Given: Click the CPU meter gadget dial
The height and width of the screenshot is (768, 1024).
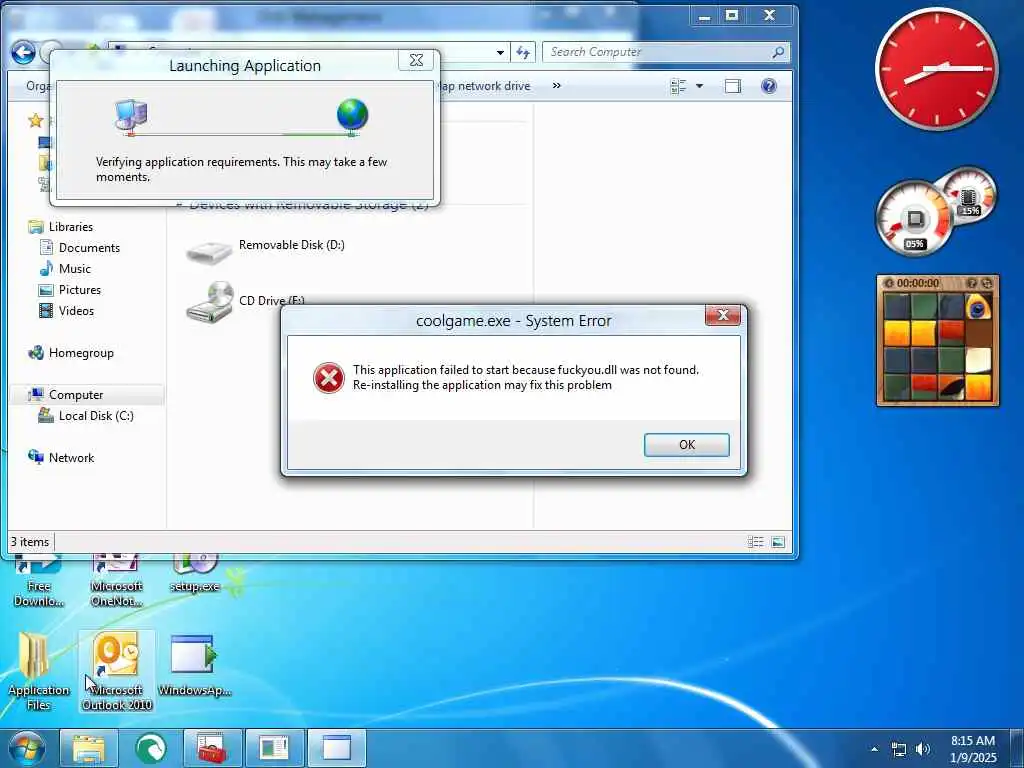Looking at the screenshot, I should [x=914, y=219].
